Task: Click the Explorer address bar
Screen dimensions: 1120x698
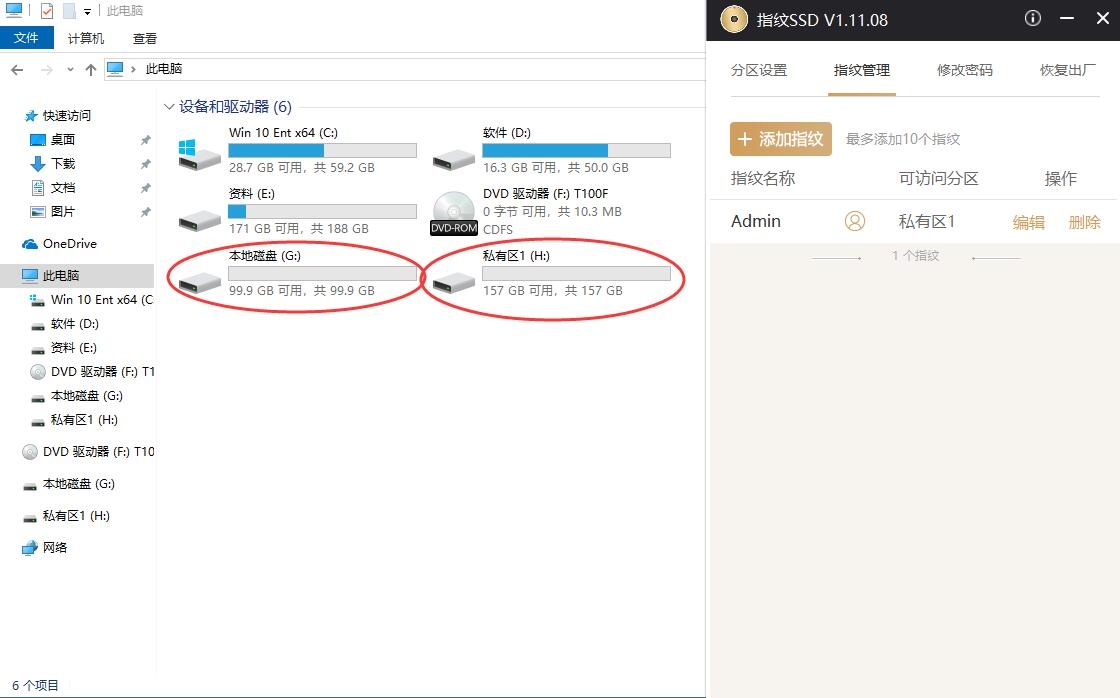Action: pyautogui.click(x=400, y=68)
